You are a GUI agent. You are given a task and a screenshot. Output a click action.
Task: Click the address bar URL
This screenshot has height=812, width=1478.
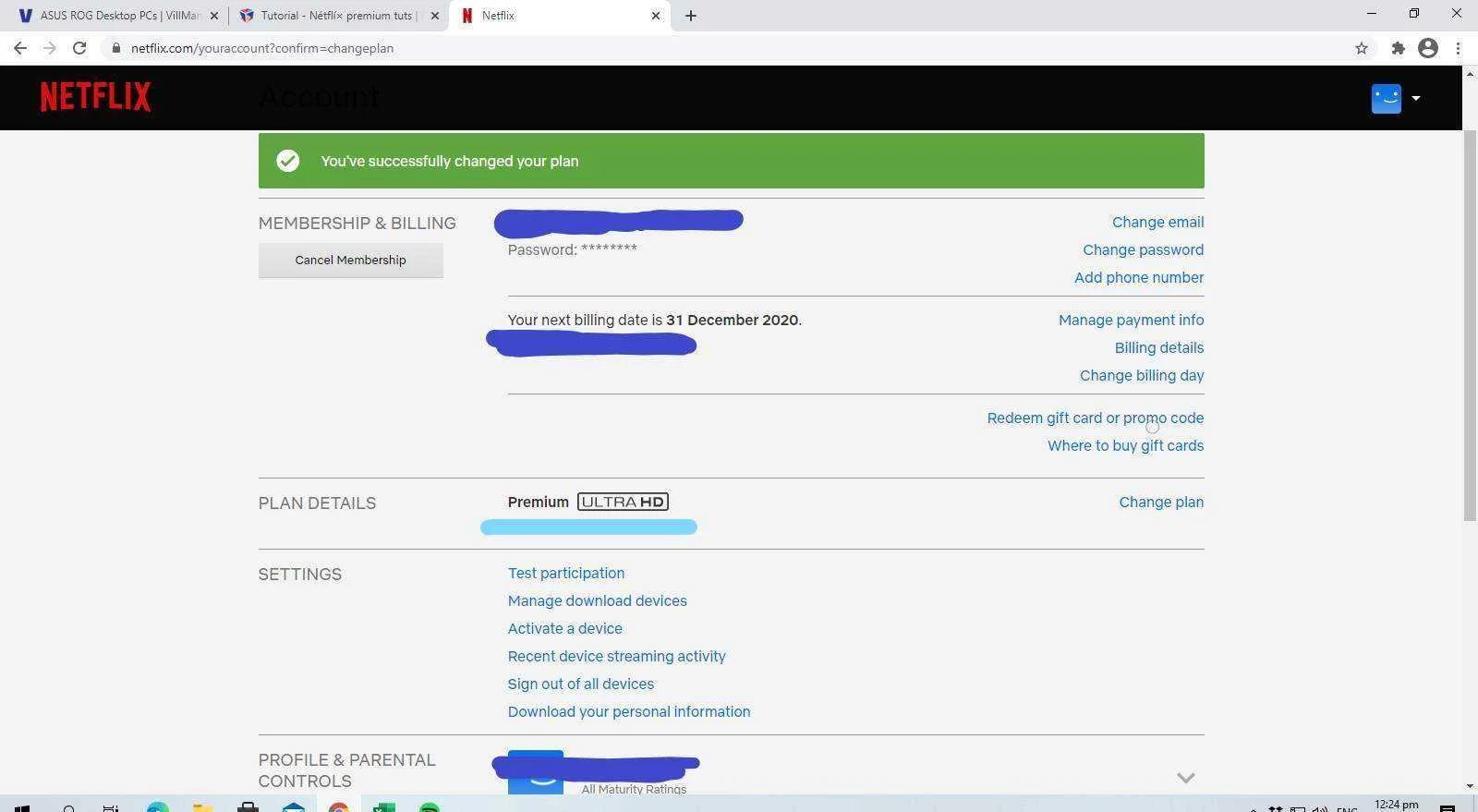pos(262,48)
